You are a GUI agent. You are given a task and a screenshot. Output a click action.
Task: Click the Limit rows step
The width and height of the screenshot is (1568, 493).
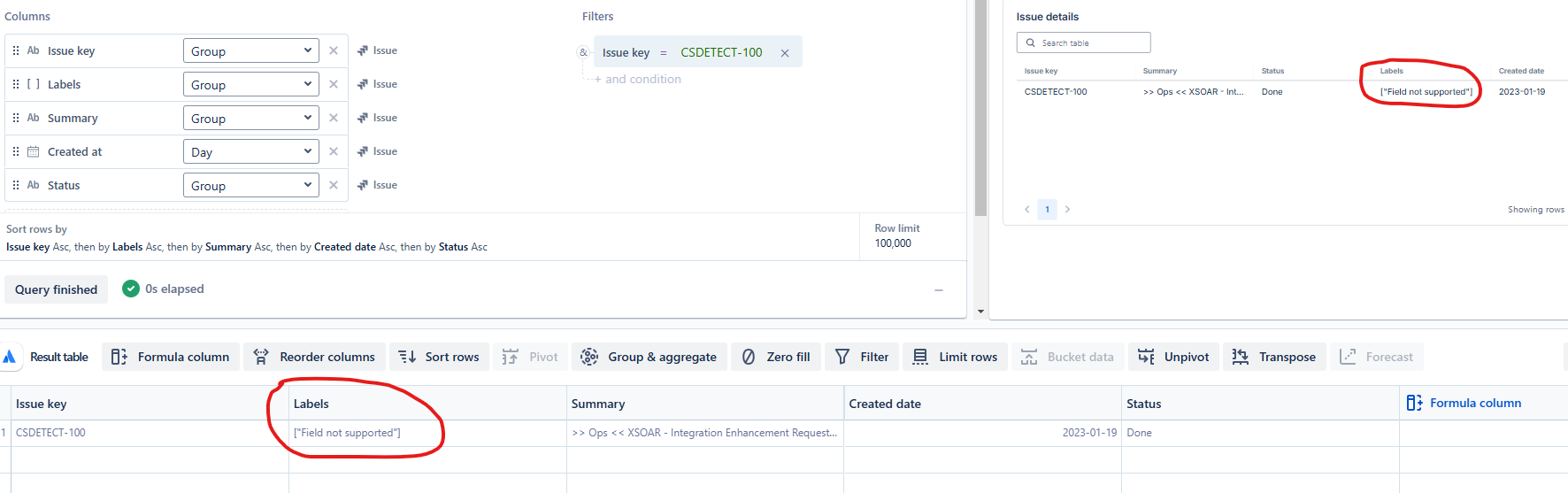tap(955, 357)
